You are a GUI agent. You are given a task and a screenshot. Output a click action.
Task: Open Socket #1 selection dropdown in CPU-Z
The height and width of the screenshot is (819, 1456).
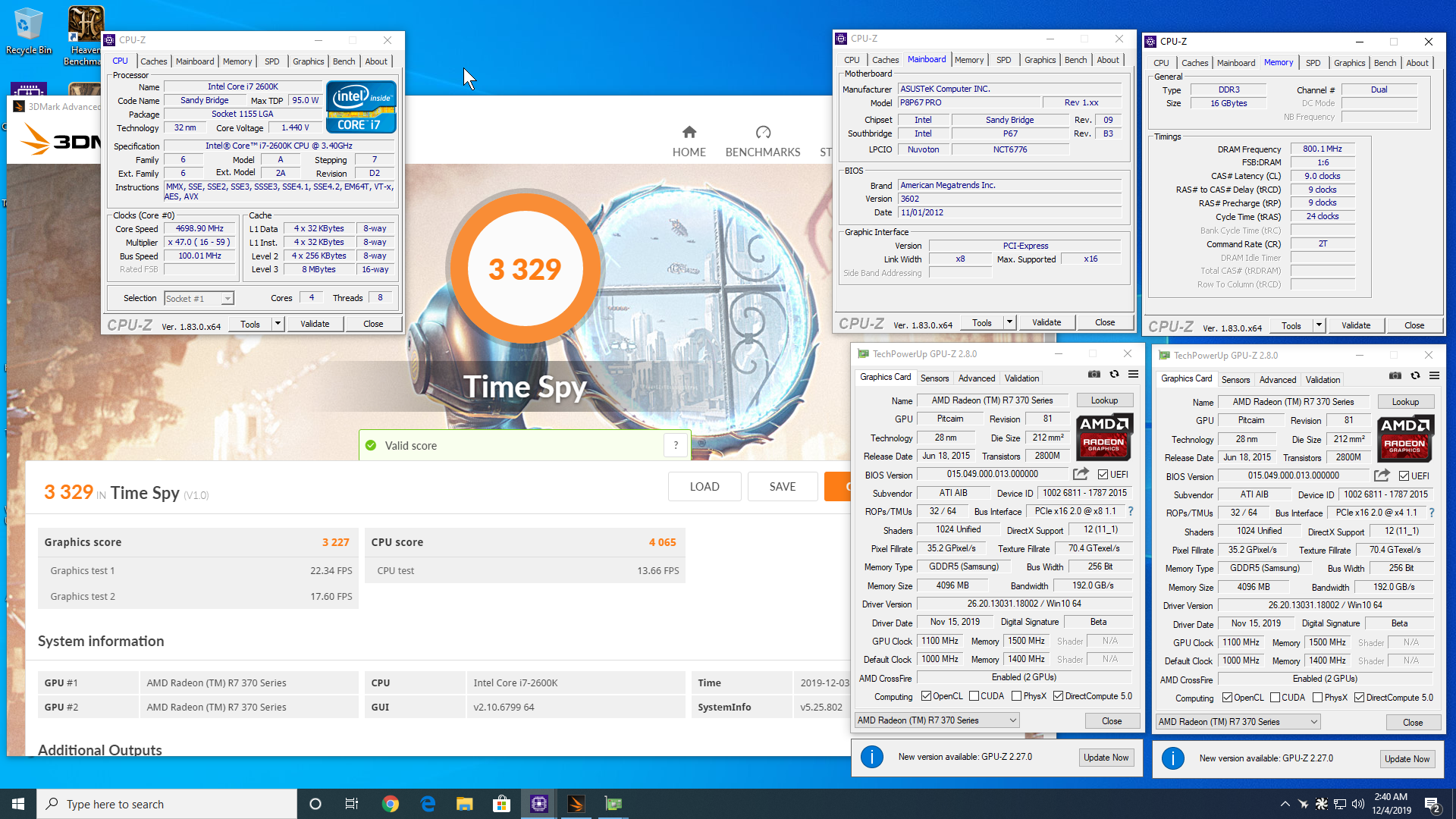(199, 298)
